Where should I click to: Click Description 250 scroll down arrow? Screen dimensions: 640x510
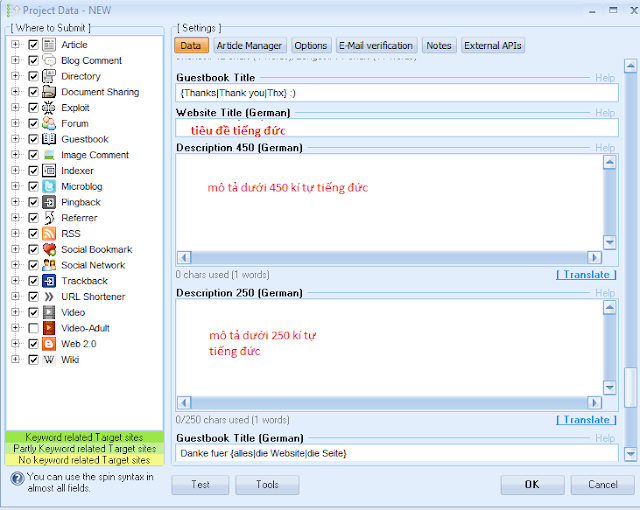pyautogui.click(x=609, y=387)
